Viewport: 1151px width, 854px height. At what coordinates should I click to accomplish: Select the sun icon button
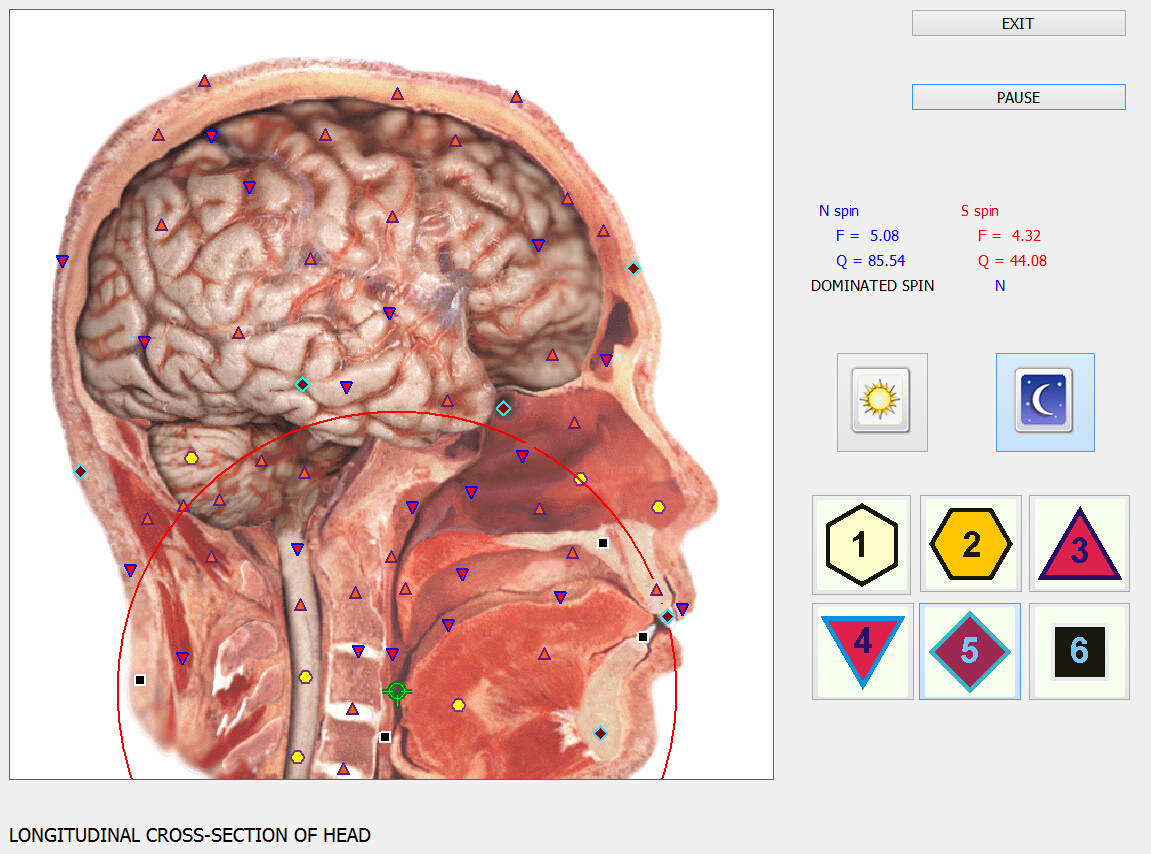click(x=882, y=402)
